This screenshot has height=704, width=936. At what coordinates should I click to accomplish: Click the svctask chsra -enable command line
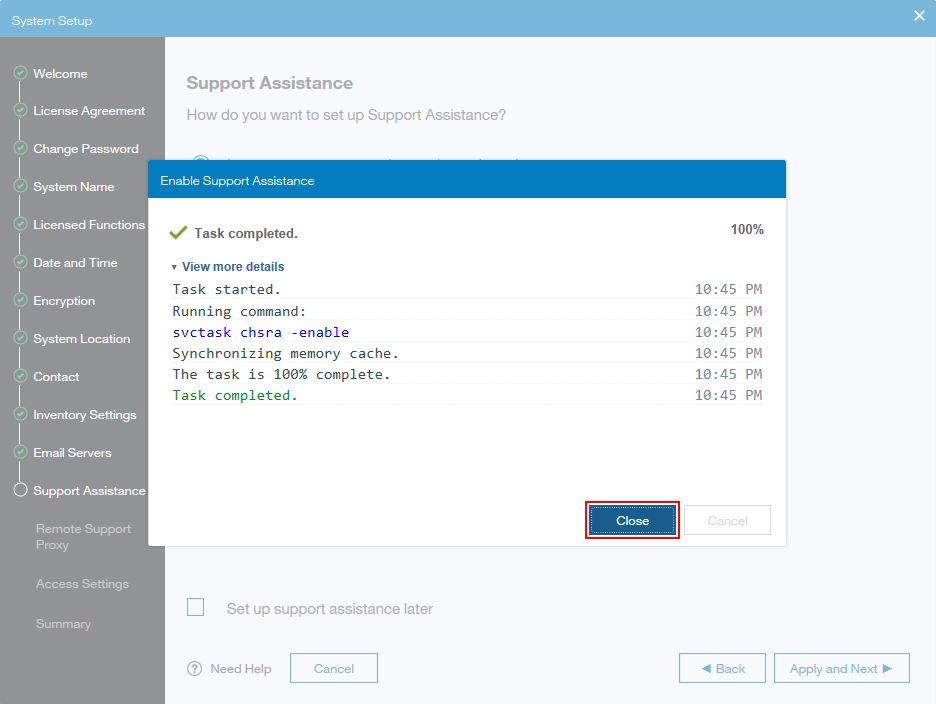click(260, 332)
